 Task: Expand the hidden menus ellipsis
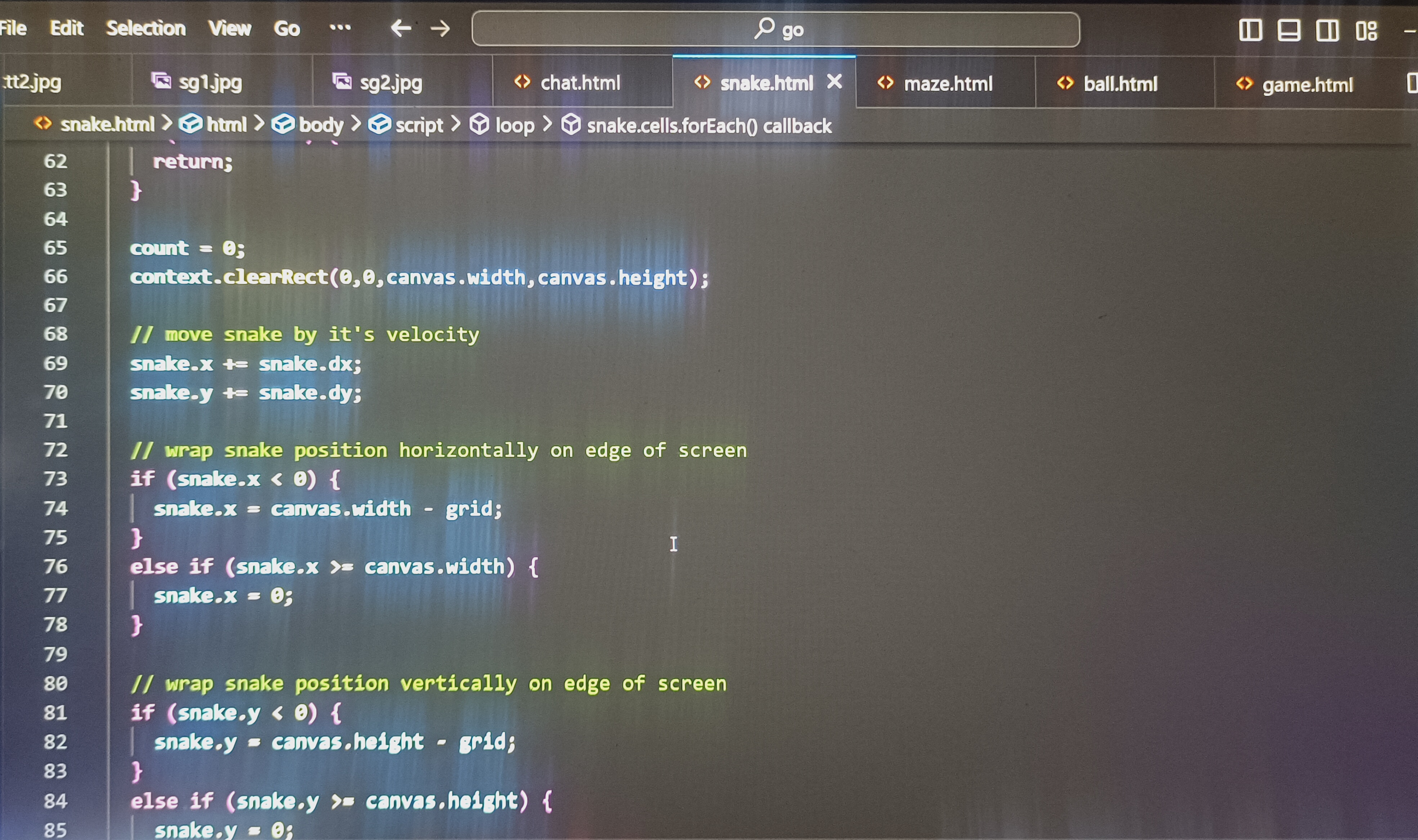tap(340, 27)
